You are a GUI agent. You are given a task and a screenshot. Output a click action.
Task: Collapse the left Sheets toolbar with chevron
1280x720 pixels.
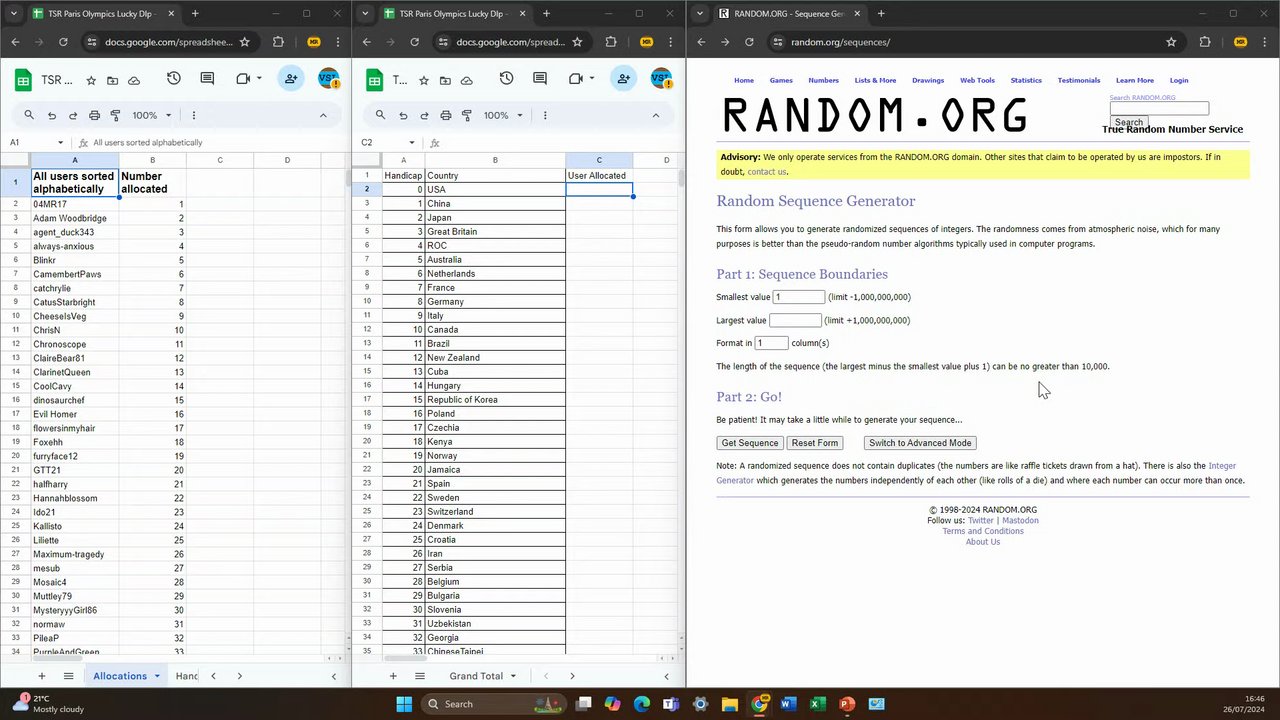click(x=323, y=115)
